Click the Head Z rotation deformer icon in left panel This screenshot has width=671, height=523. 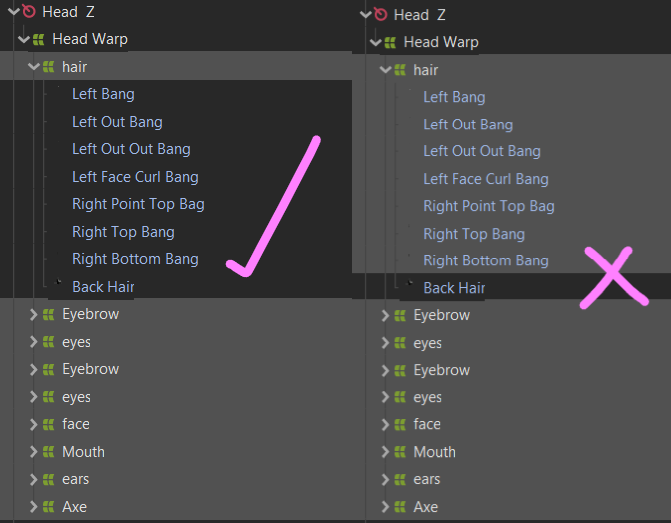tap(29, 11)
